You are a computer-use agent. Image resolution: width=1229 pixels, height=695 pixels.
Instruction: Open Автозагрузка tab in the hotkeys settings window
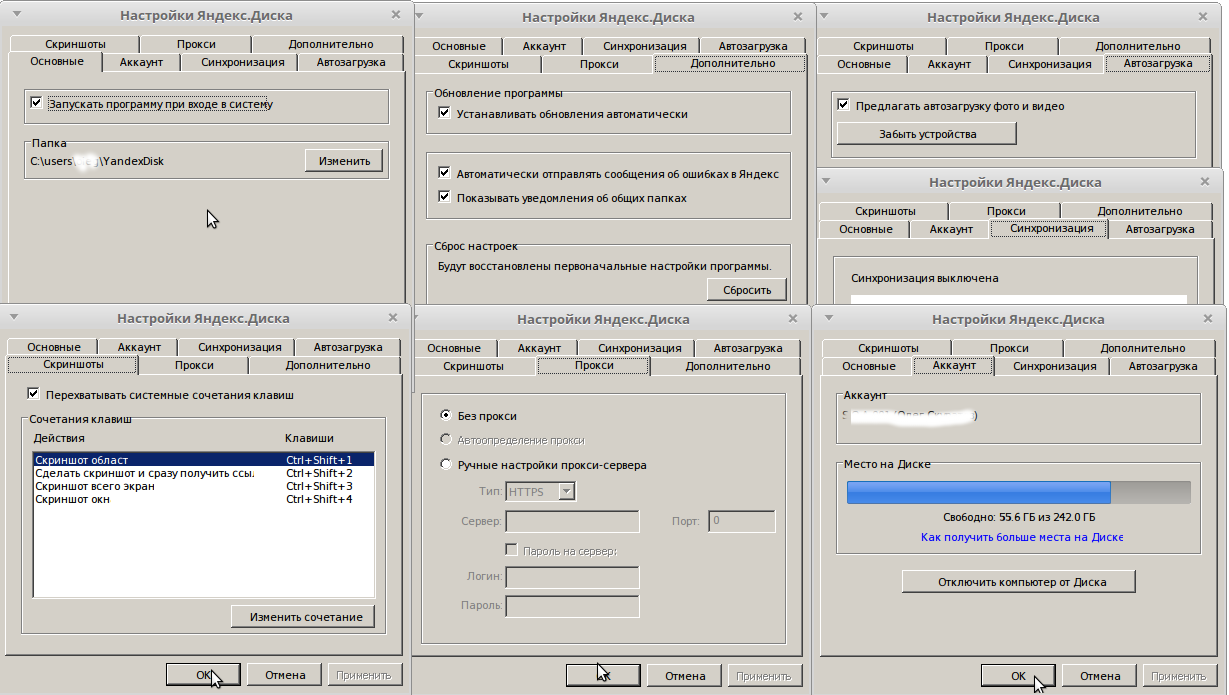[348, 347]
